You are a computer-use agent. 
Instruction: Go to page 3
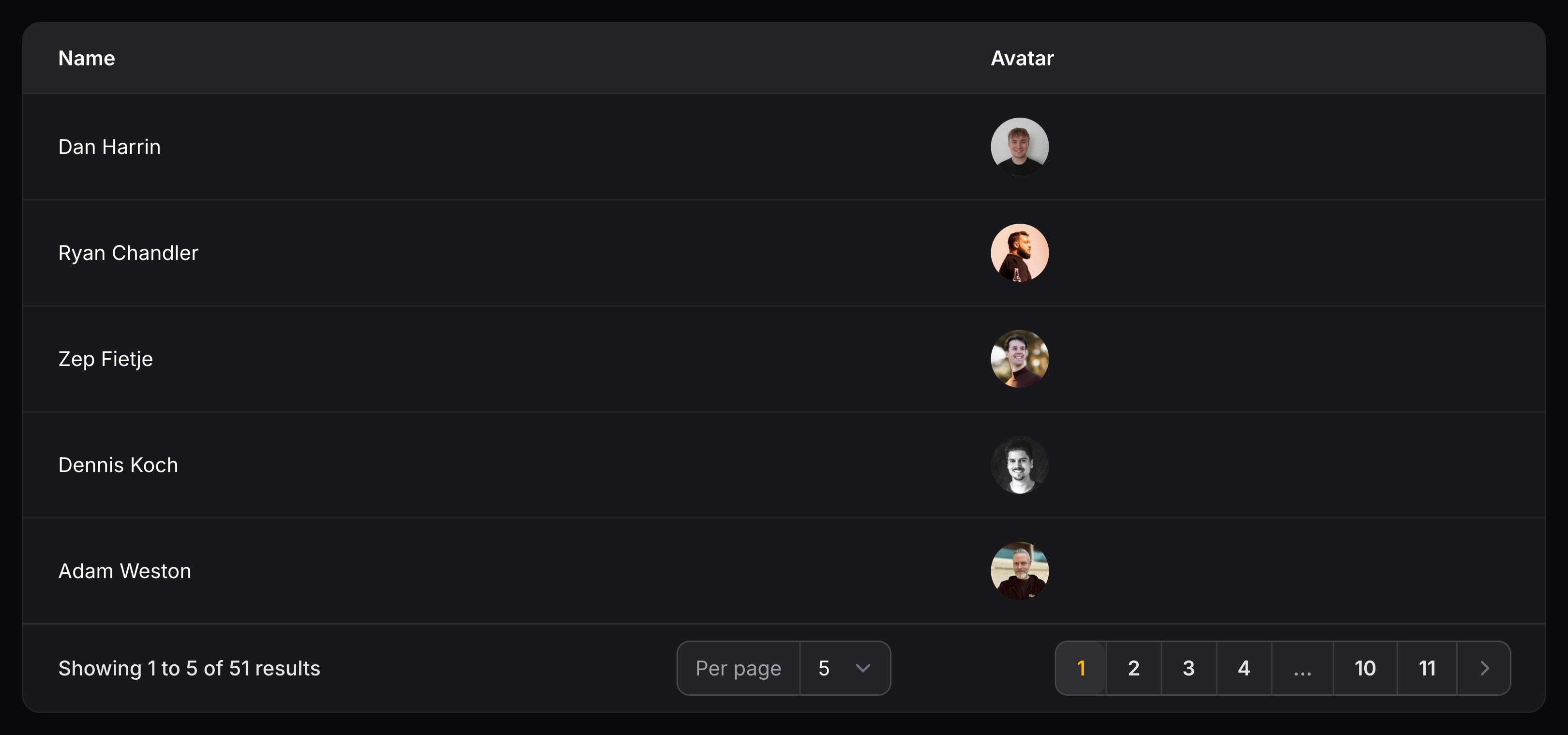tap(1188, 668)
